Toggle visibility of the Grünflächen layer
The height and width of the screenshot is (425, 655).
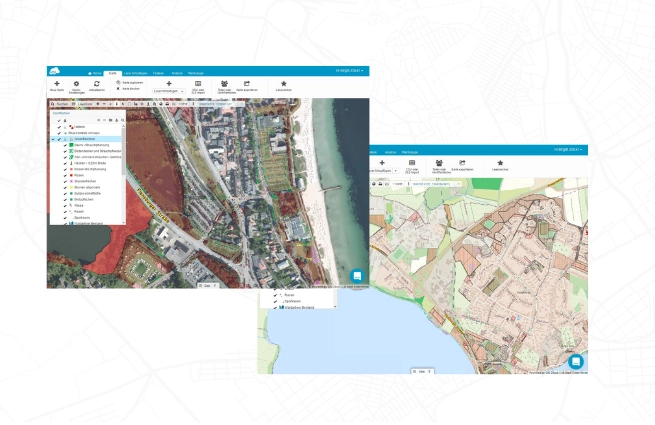pyautogui.click(x=59, y=139)
